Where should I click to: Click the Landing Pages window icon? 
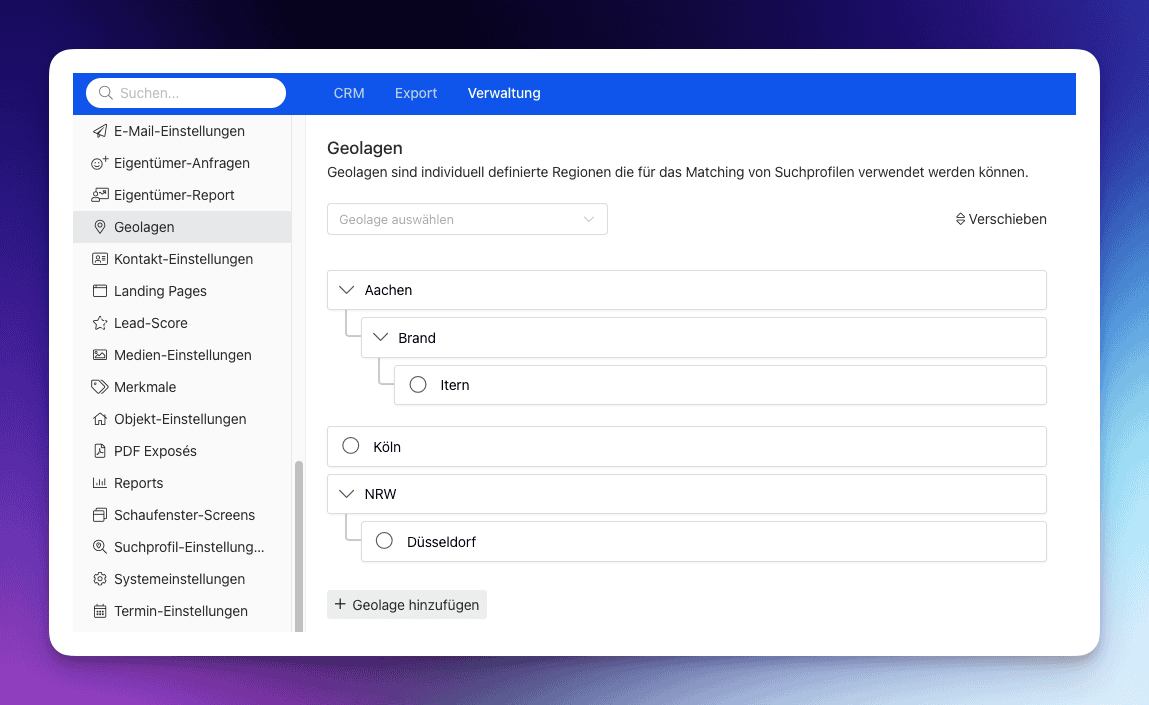click(x=99, y=291)
